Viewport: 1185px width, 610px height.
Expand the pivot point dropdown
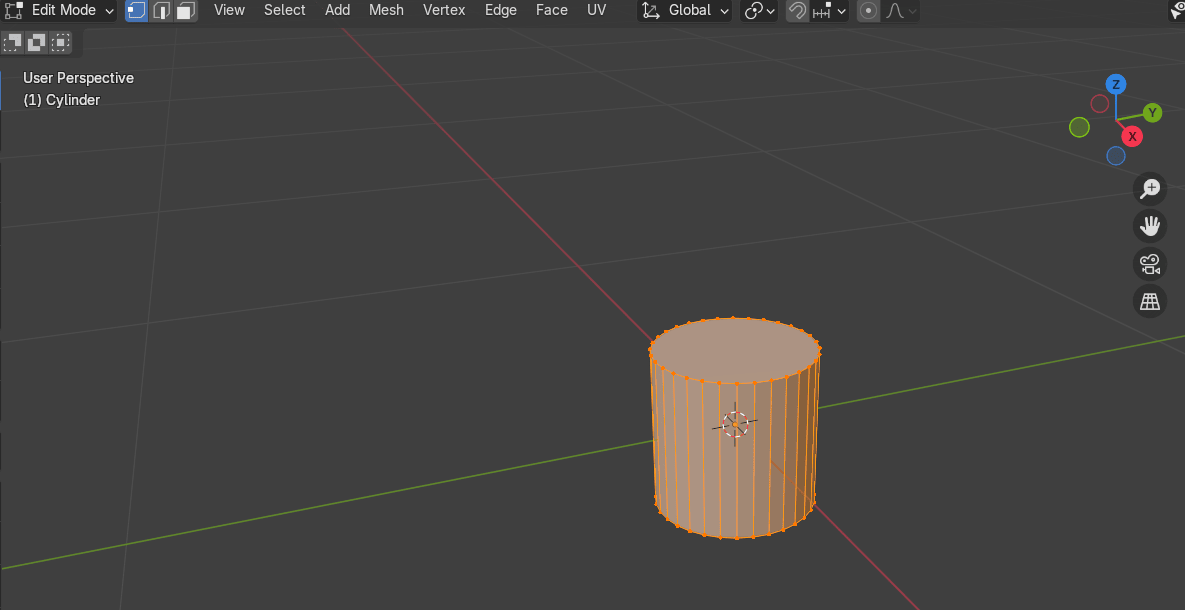pyautogui.click(x=760, y=11)
